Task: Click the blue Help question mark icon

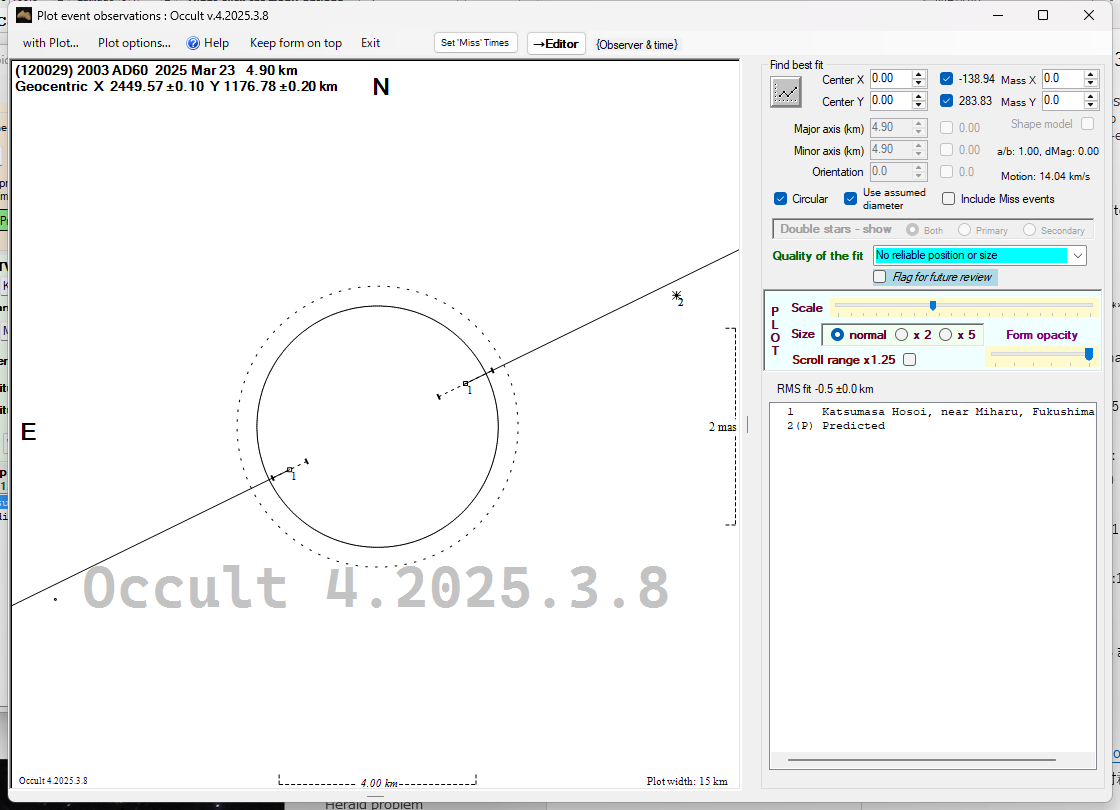Action: [x=194, y=43]
